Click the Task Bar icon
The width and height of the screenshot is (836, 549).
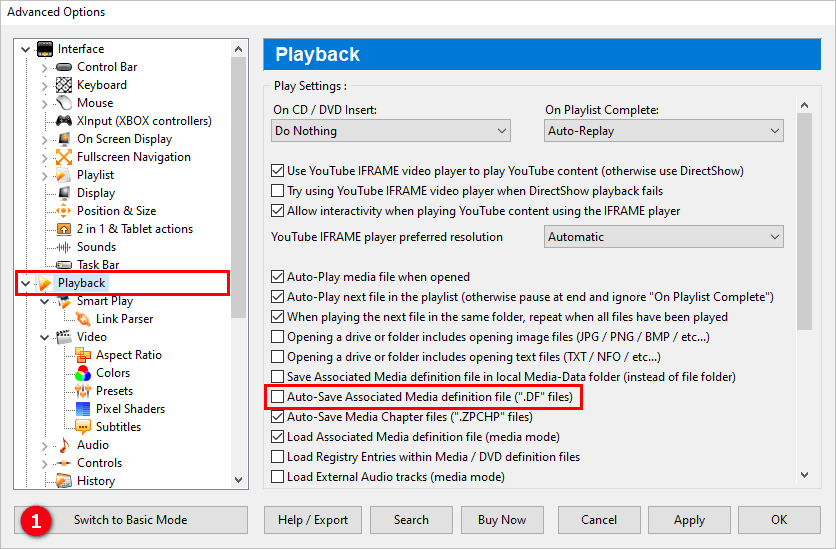tap(64, 265)
